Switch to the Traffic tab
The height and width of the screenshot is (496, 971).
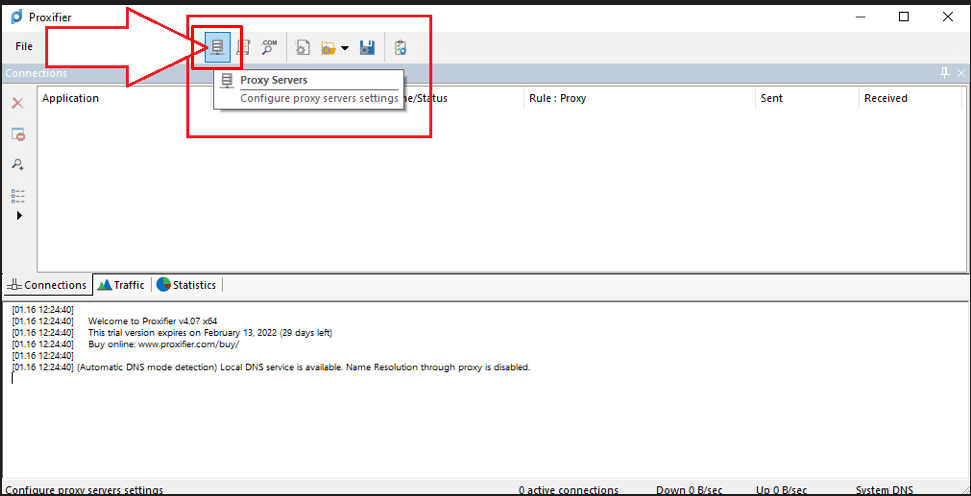tap(121, 285)
